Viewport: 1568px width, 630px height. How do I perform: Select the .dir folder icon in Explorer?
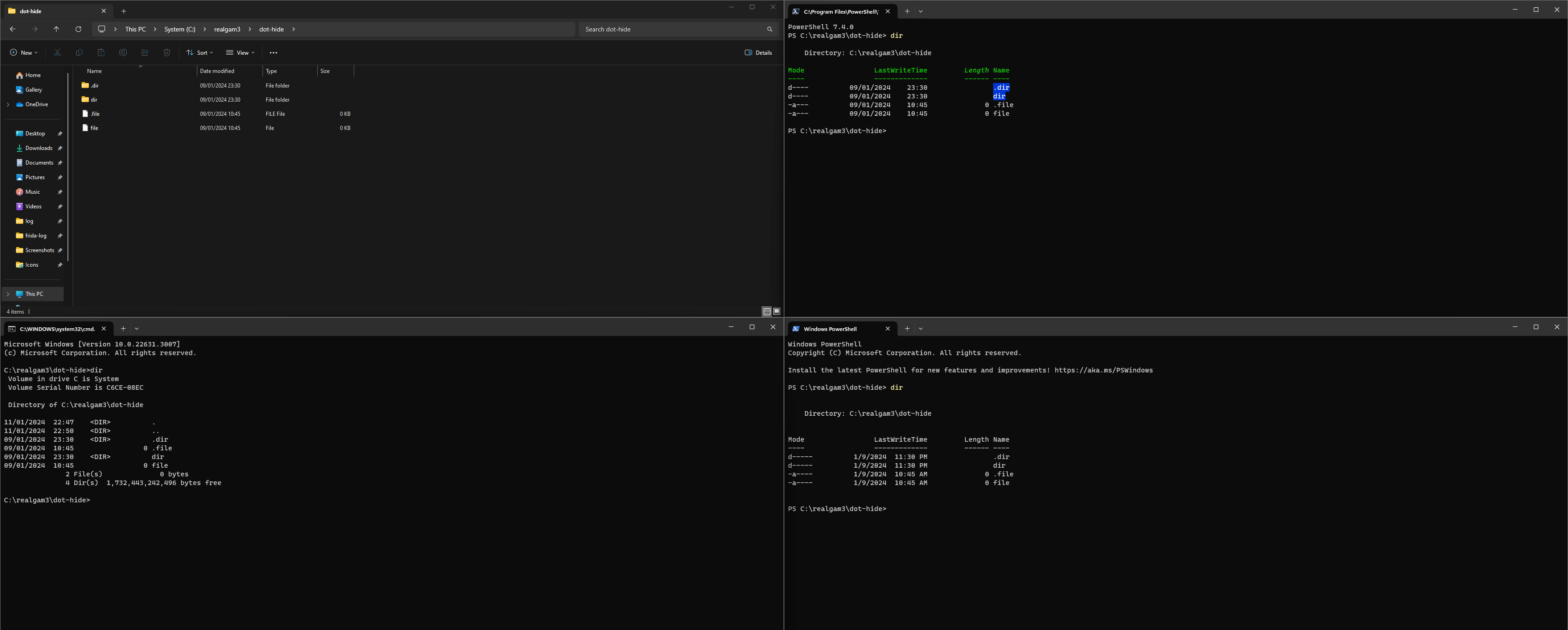(85, 86)
